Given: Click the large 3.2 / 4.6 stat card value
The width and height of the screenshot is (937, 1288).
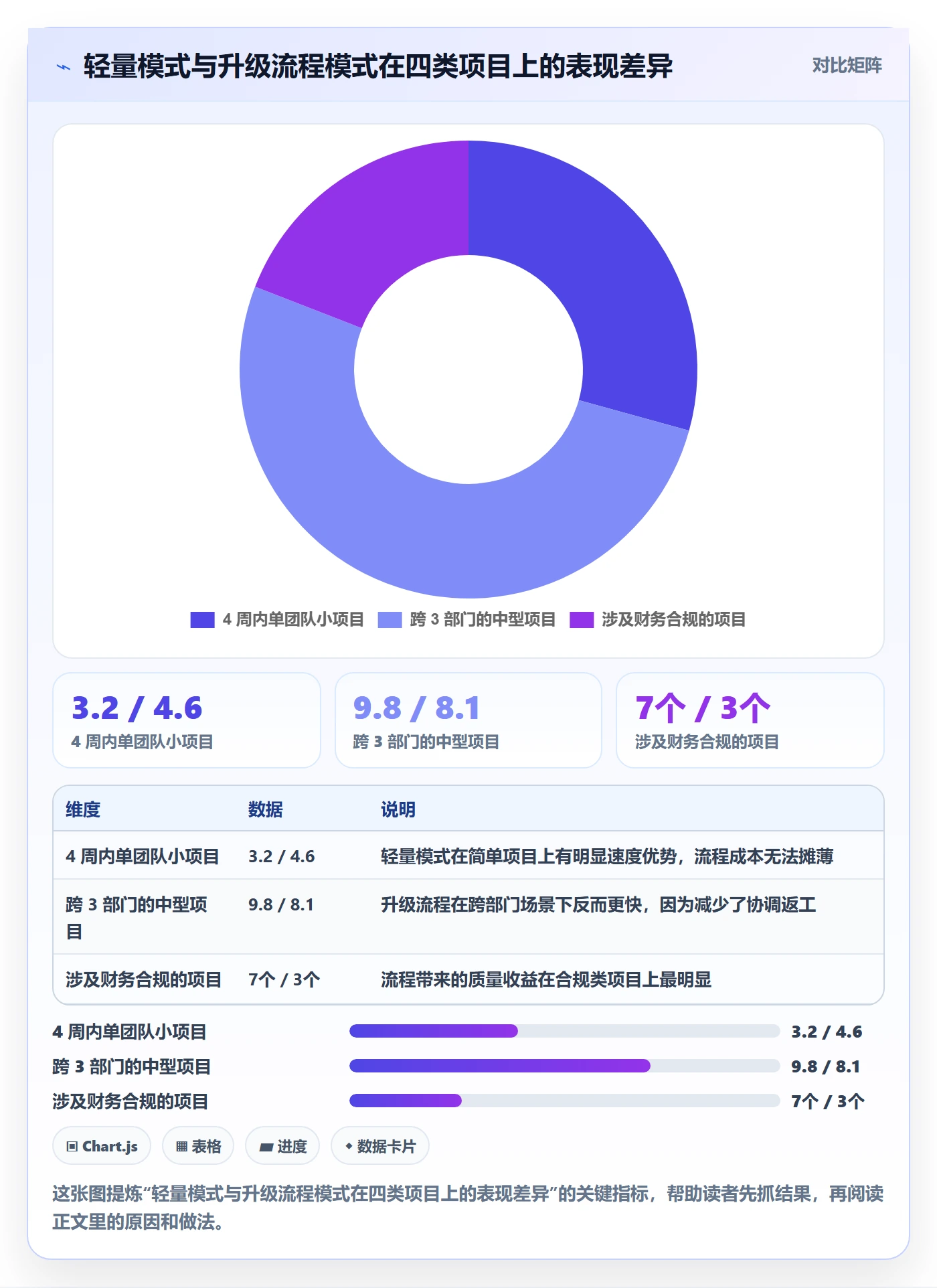Looking at the screenshot, I should point(137,708).
